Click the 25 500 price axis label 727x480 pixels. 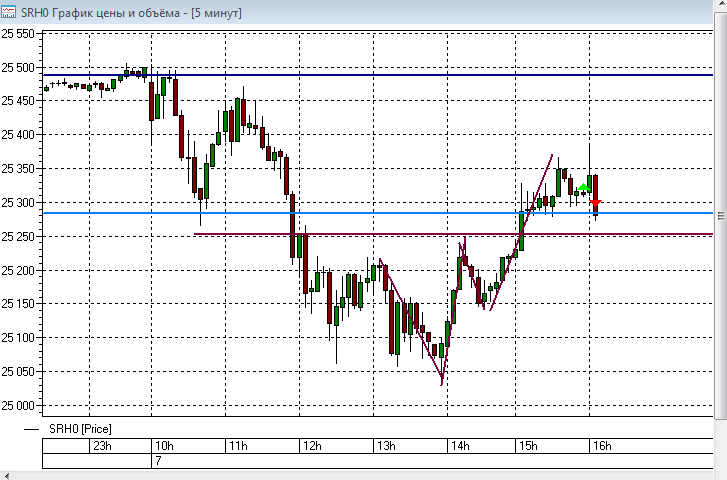(18, 68)
